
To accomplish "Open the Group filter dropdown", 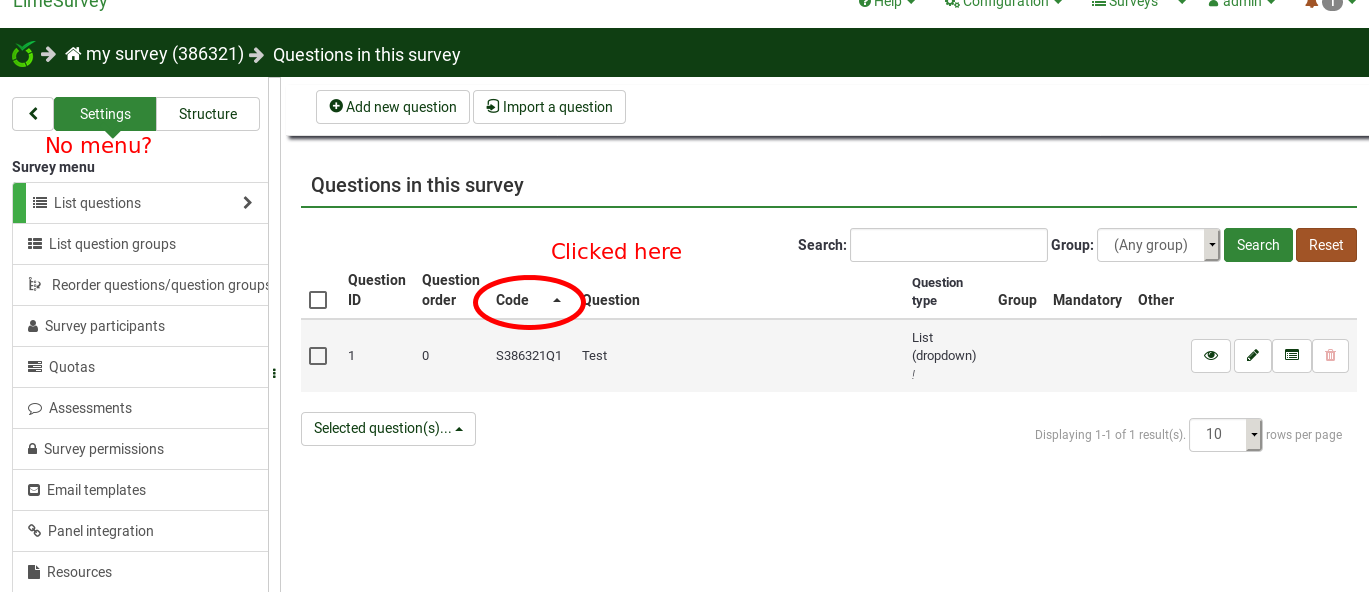I will pyautogui.click(x=1158, y=245).
